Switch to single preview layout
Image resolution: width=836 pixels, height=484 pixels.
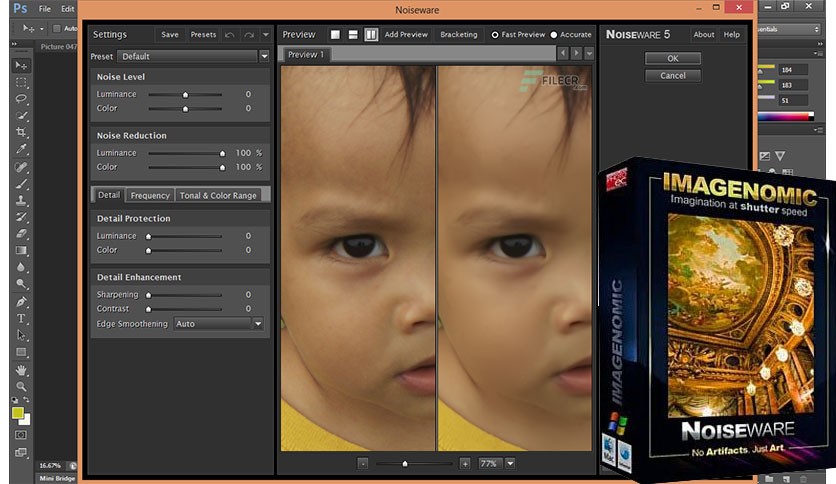335,35
